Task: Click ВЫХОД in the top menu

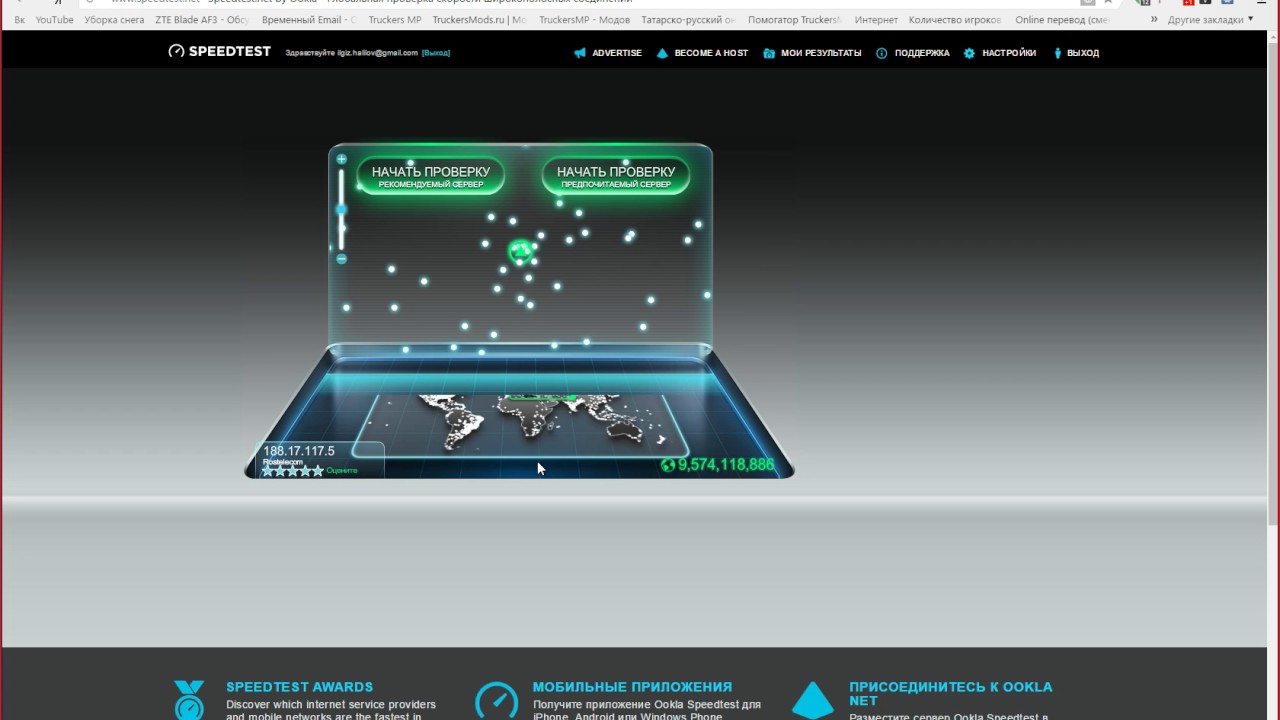Action: (x=1083, y=53)
